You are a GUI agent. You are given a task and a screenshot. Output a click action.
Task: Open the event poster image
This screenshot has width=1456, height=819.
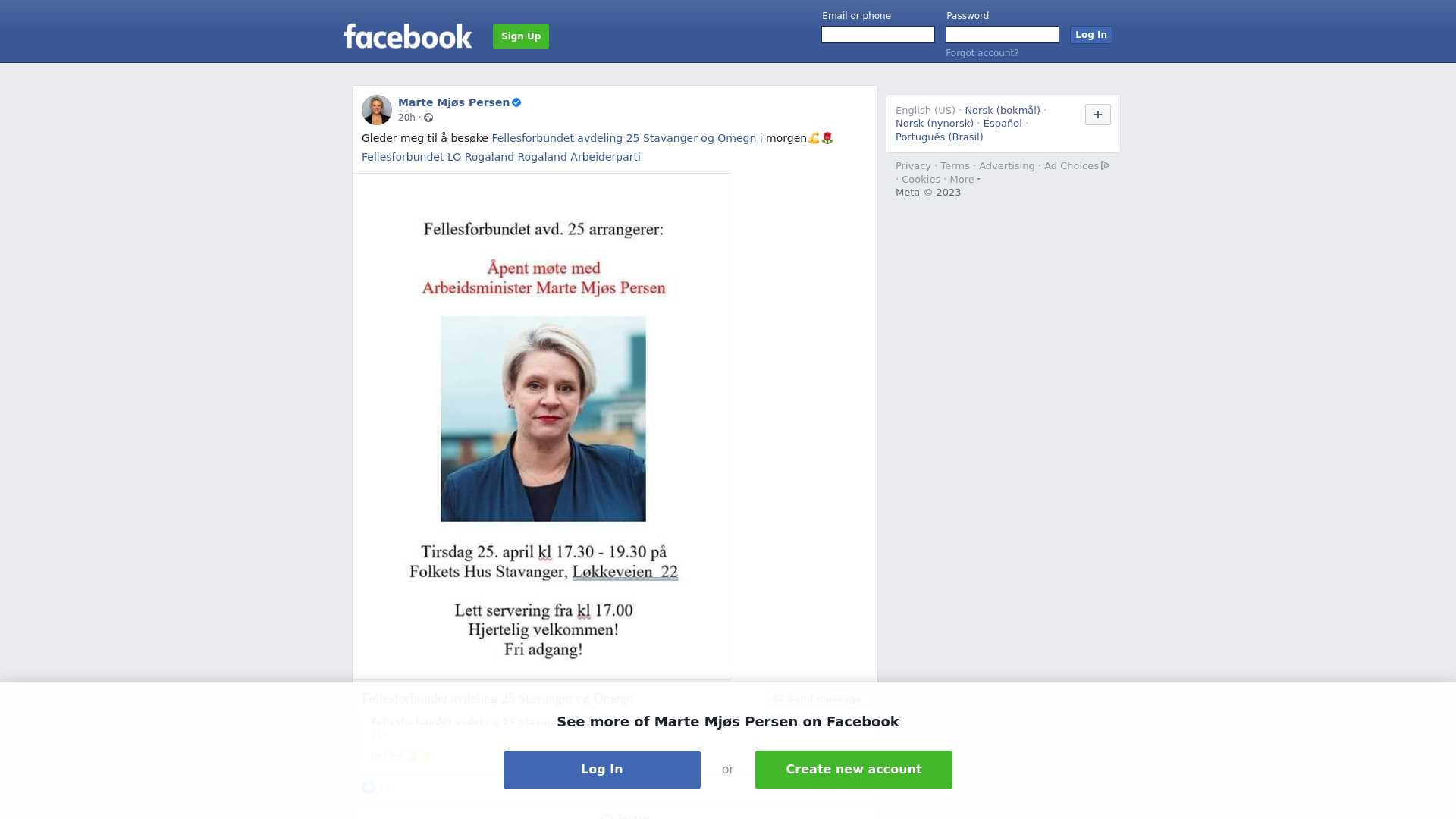[542, 426]
